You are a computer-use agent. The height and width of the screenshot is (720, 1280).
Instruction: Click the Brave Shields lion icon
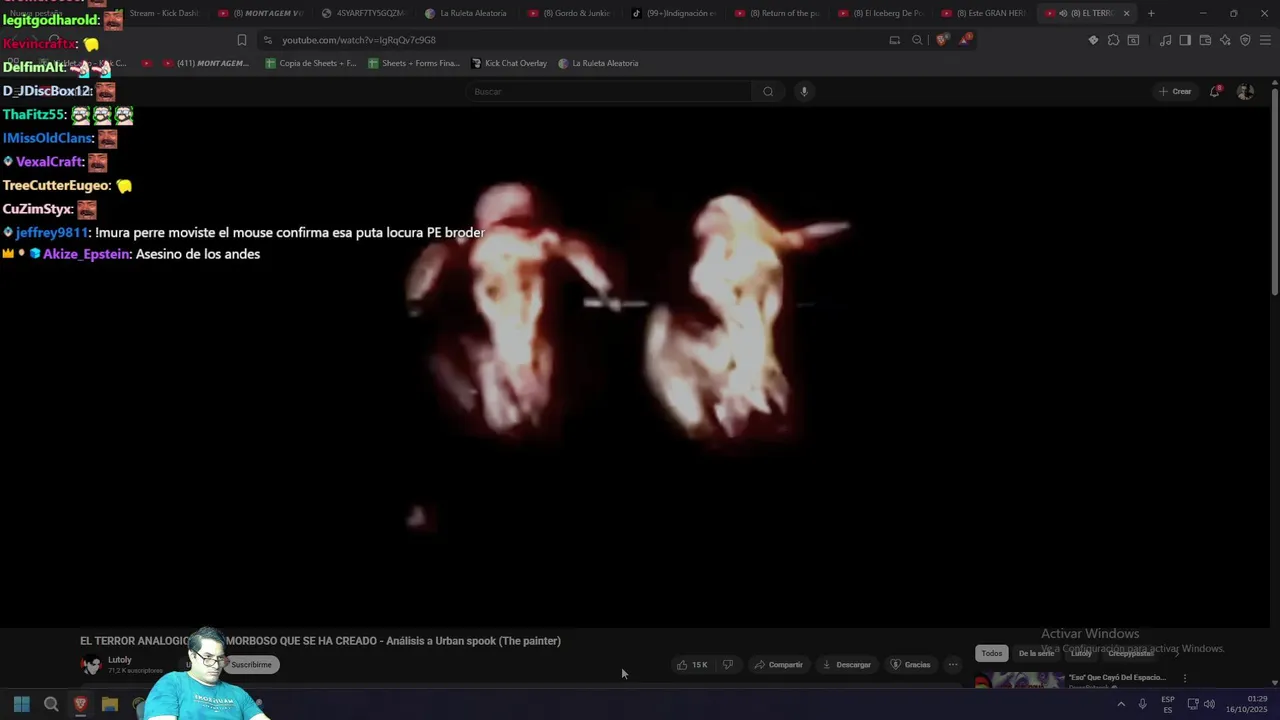(x=942, y=40)
